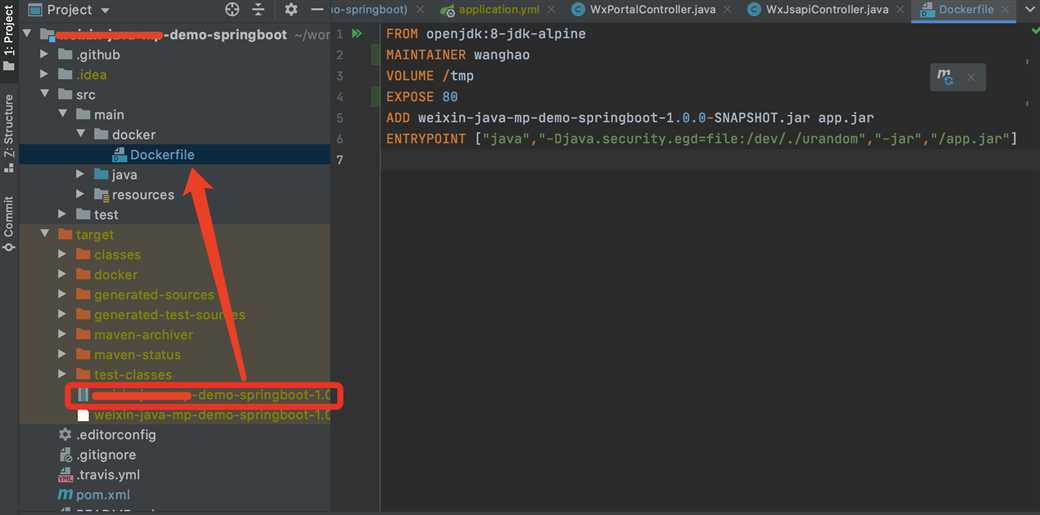Click the green inspection checkmark indicator
The height and width of the screenshot is (515, 1040).
coord(1034,31)
